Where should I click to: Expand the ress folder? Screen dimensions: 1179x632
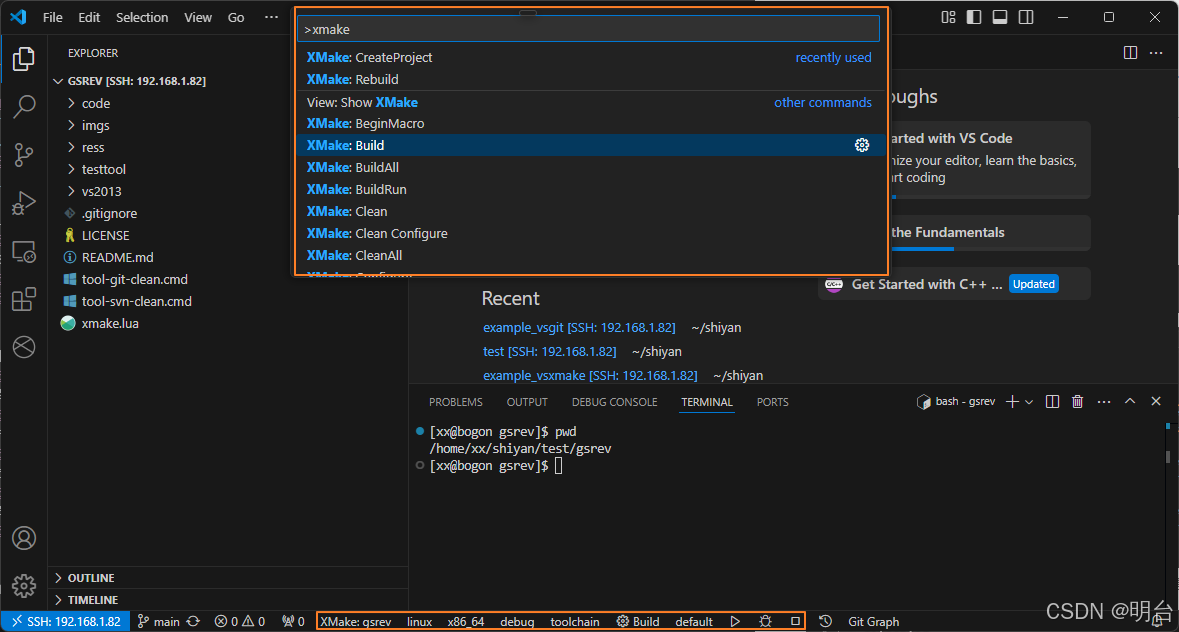coord(93,147)
